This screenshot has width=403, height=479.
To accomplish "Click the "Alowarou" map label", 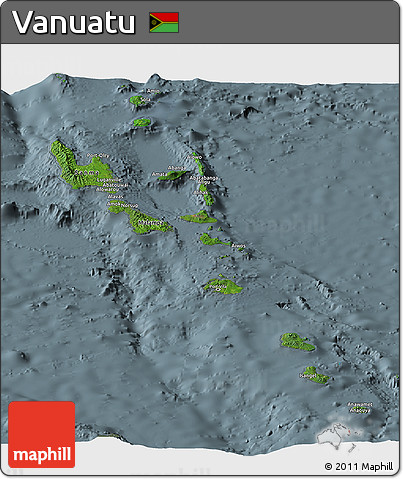I will point(107,190).
